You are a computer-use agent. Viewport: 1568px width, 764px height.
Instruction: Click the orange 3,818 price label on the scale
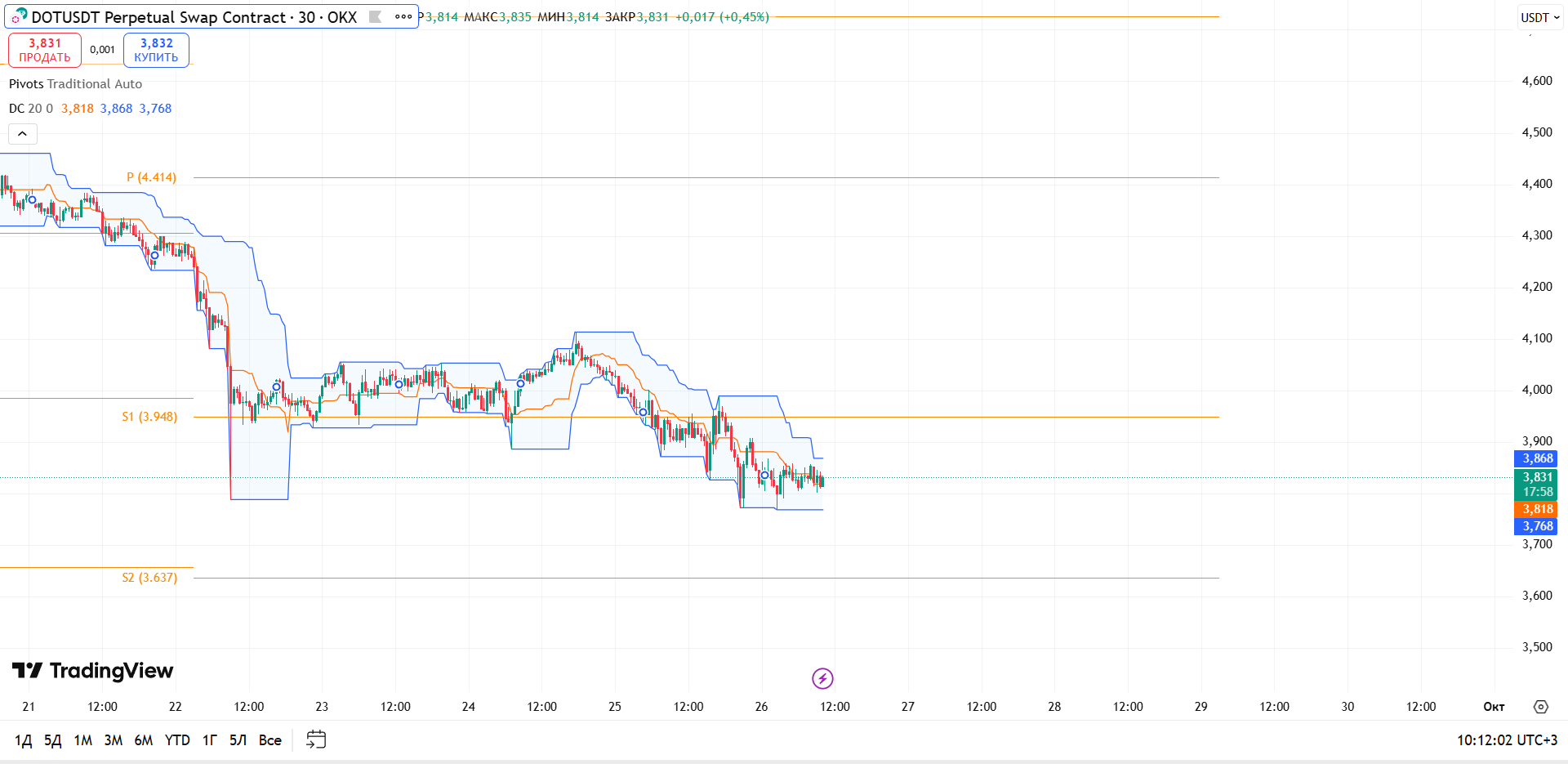coord(1536,509)
